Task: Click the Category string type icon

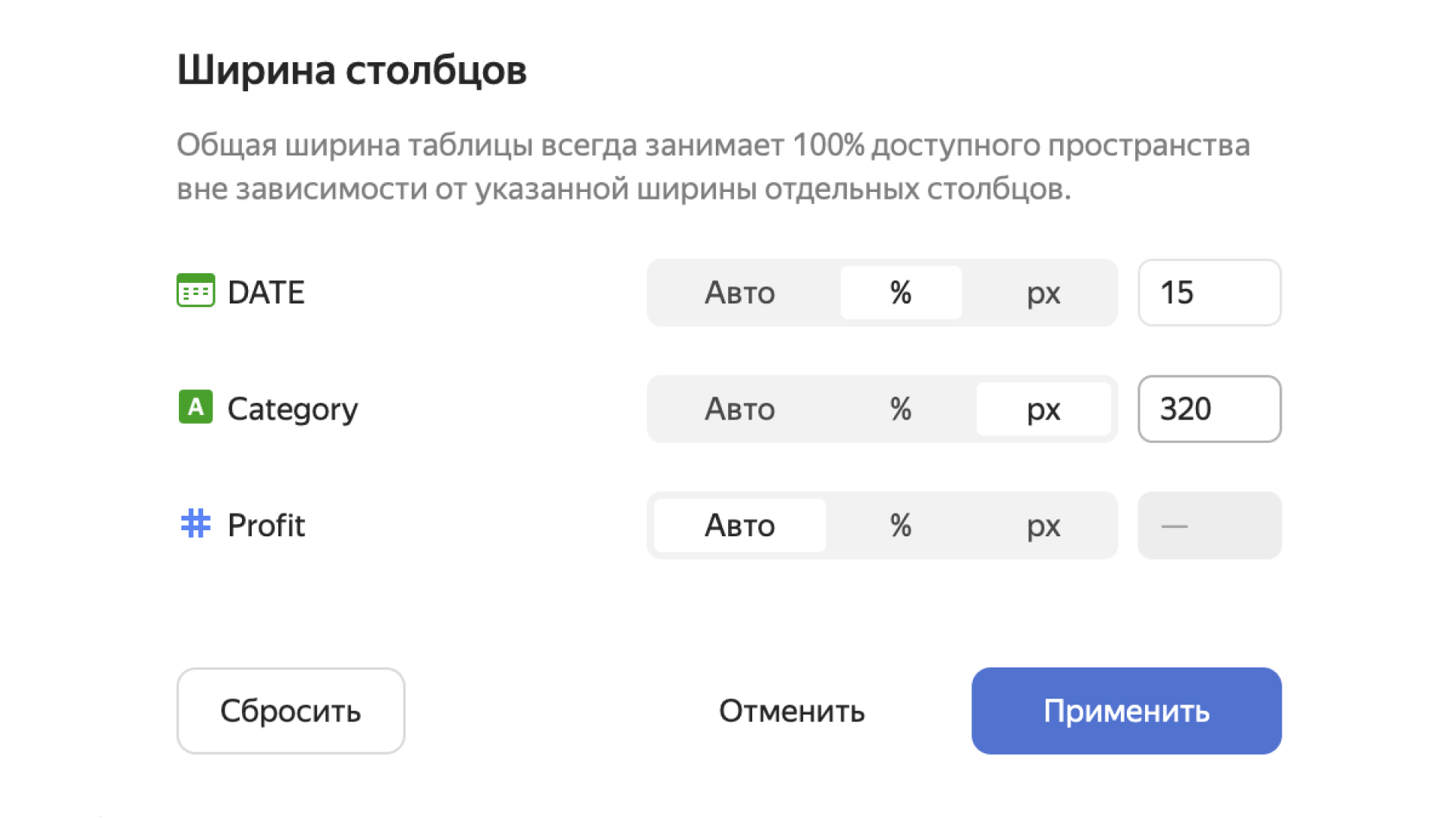Action: (x=196, y=407)
